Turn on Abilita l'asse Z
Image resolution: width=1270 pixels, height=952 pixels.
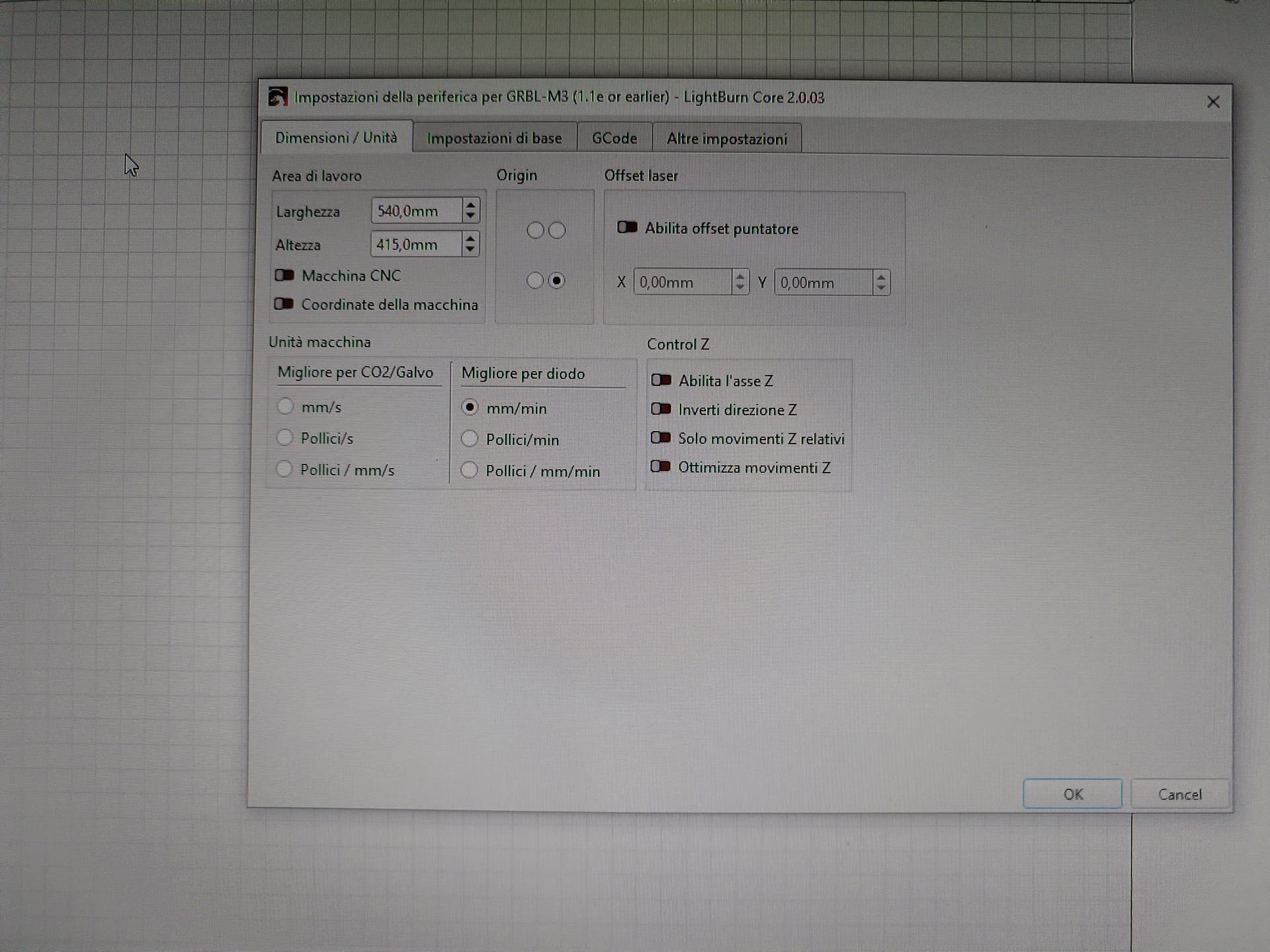661,380
